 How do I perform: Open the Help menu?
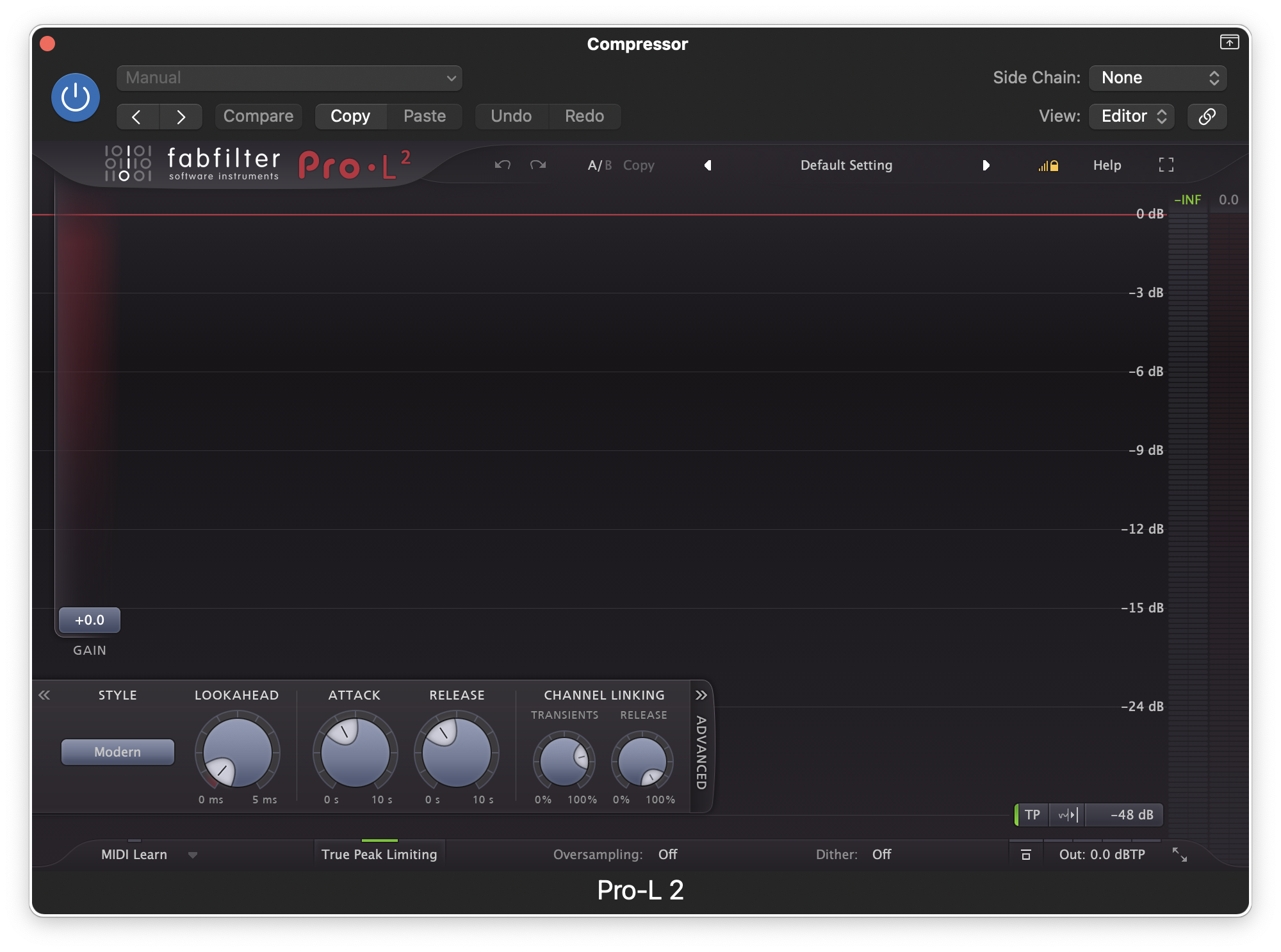1107,165
